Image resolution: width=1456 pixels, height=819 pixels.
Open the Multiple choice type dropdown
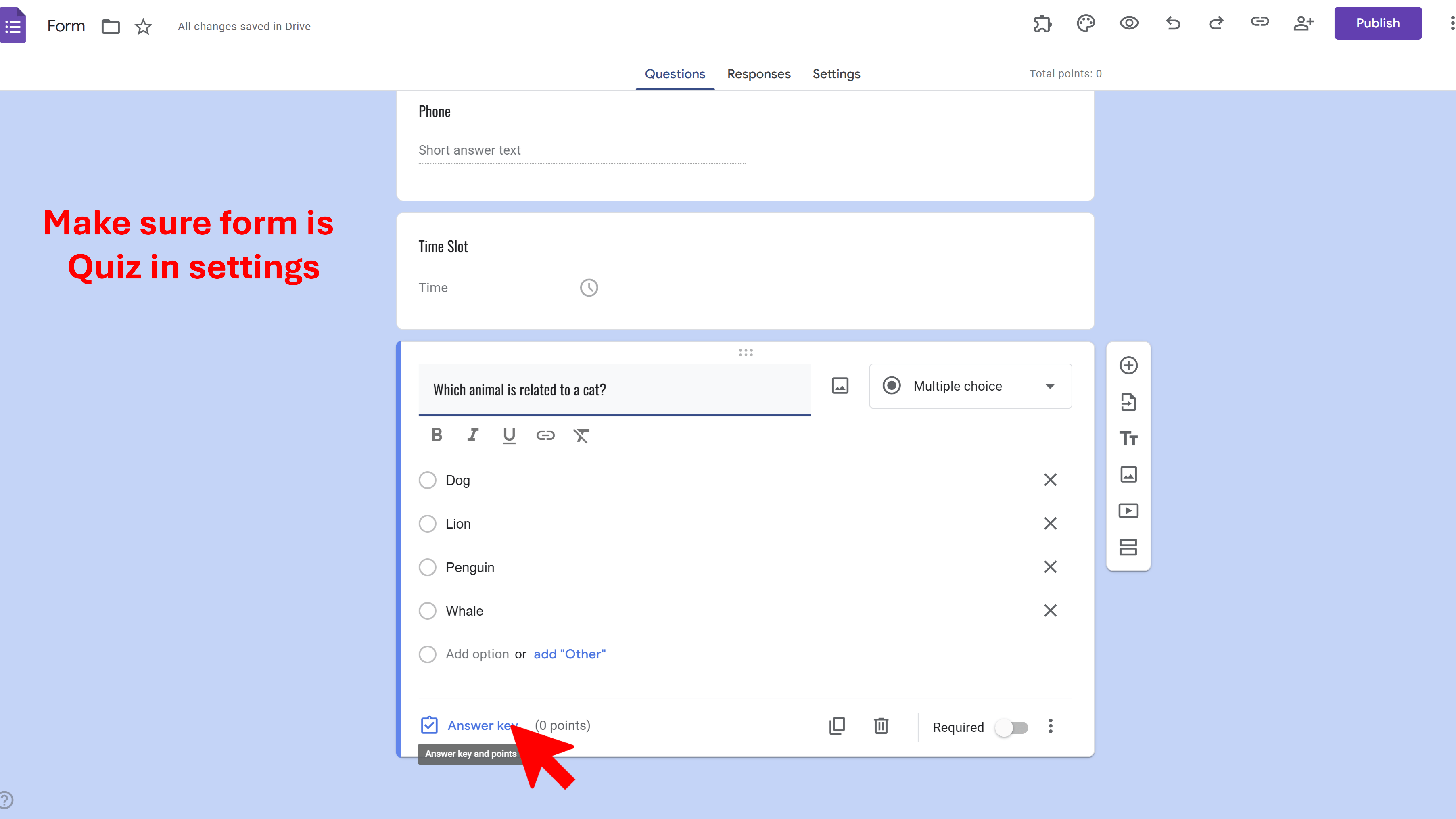point(970,386)
